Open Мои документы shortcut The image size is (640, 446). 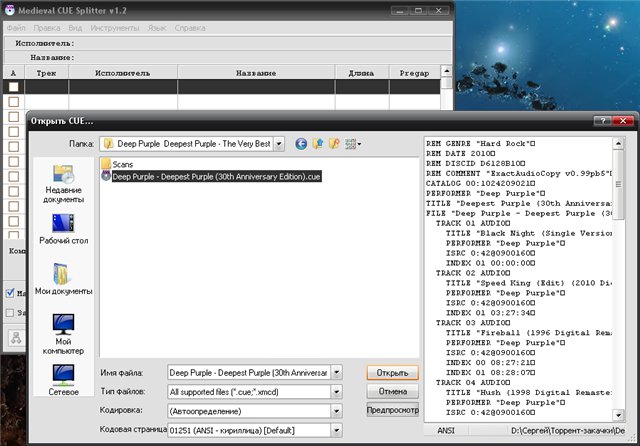tap(63, 280)
